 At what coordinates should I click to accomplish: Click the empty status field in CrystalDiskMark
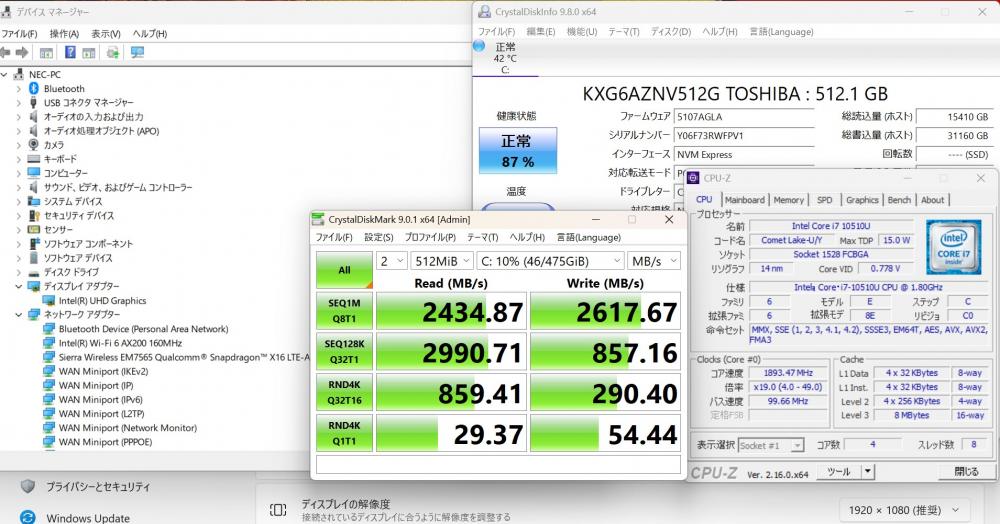[498, 465]
